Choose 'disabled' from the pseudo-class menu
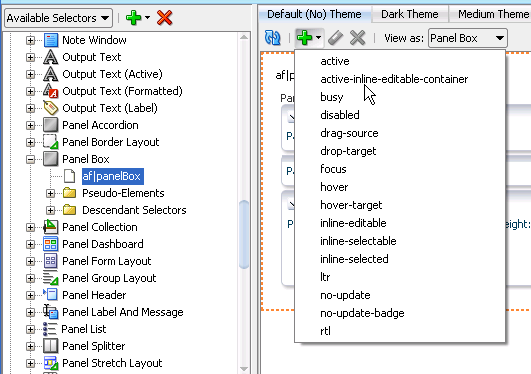This screenshot has width=531, height=374. click(400, 115)
